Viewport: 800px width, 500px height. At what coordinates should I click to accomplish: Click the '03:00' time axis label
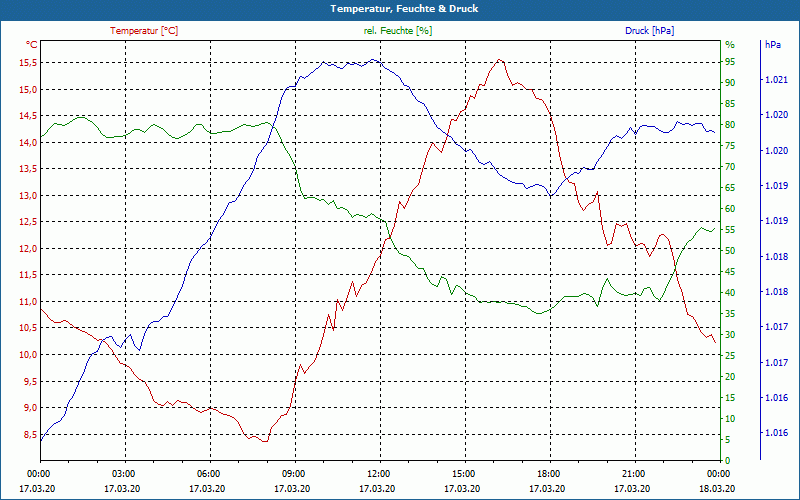click(x=122, y=473)
